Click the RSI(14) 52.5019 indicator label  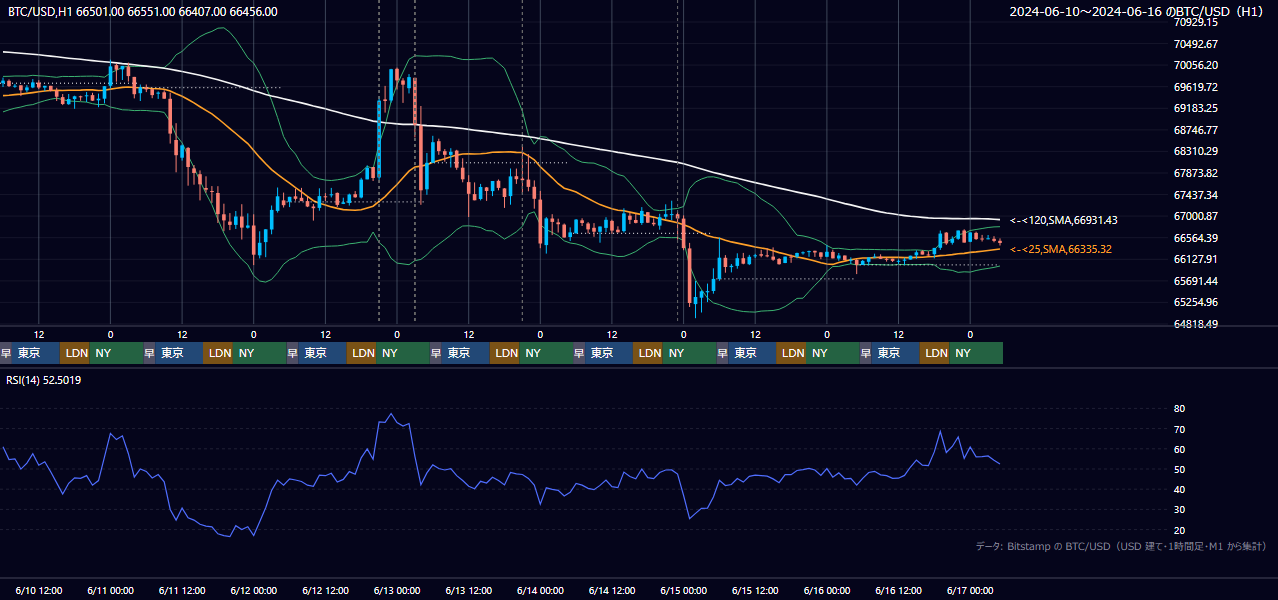(44, 380)
